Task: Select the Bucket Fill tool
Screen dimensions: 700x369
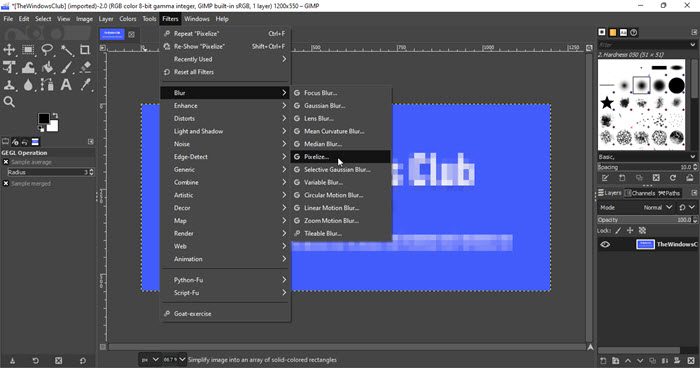Action: coord(47,67)
